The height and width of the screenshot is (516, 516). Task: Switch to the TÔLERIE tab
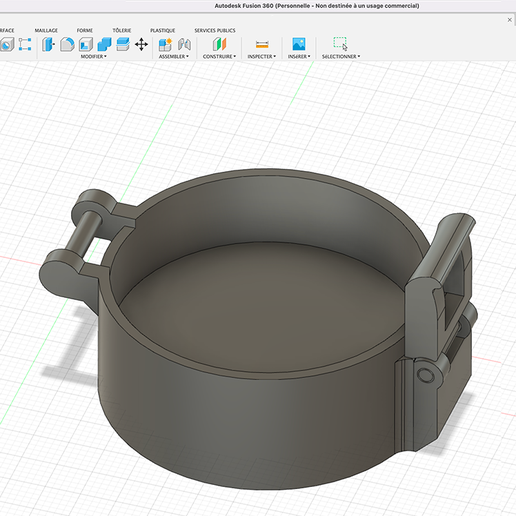(x=122, y=30)
